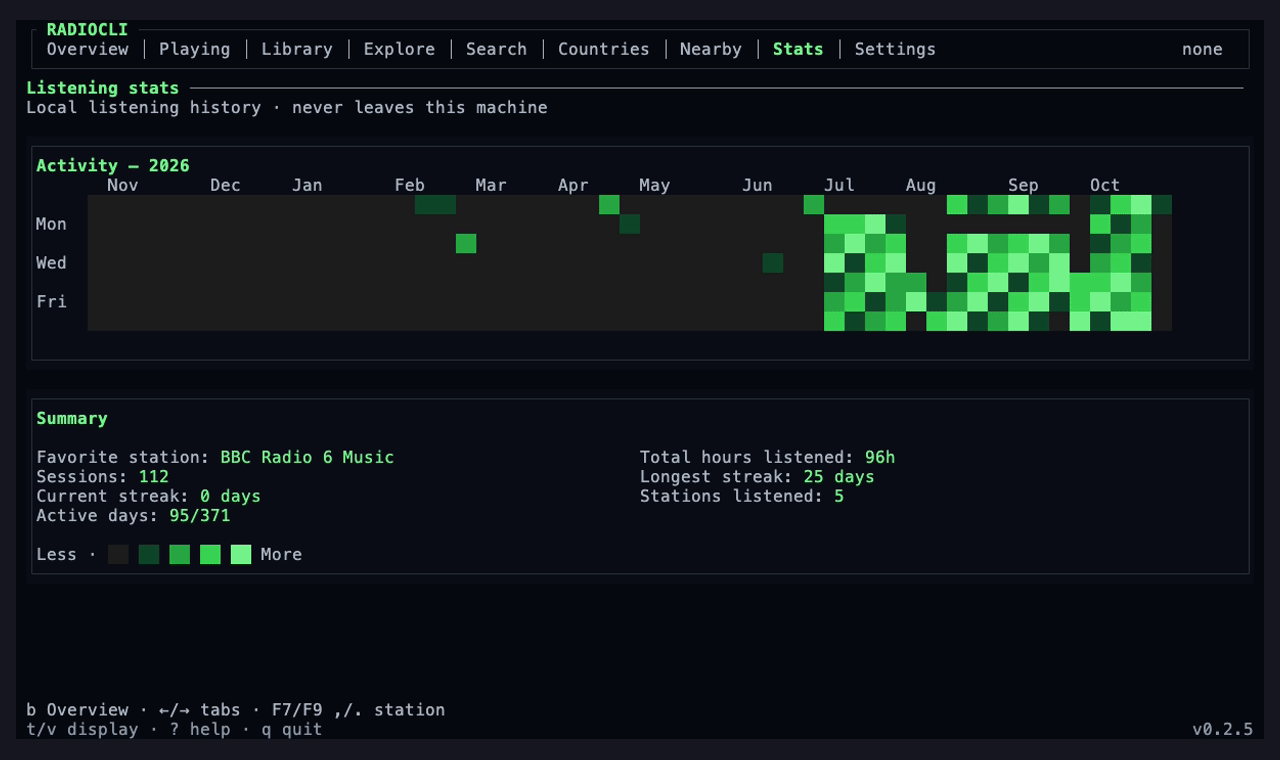Open the Playing tab
The image size is (1280, 760).
194,49
